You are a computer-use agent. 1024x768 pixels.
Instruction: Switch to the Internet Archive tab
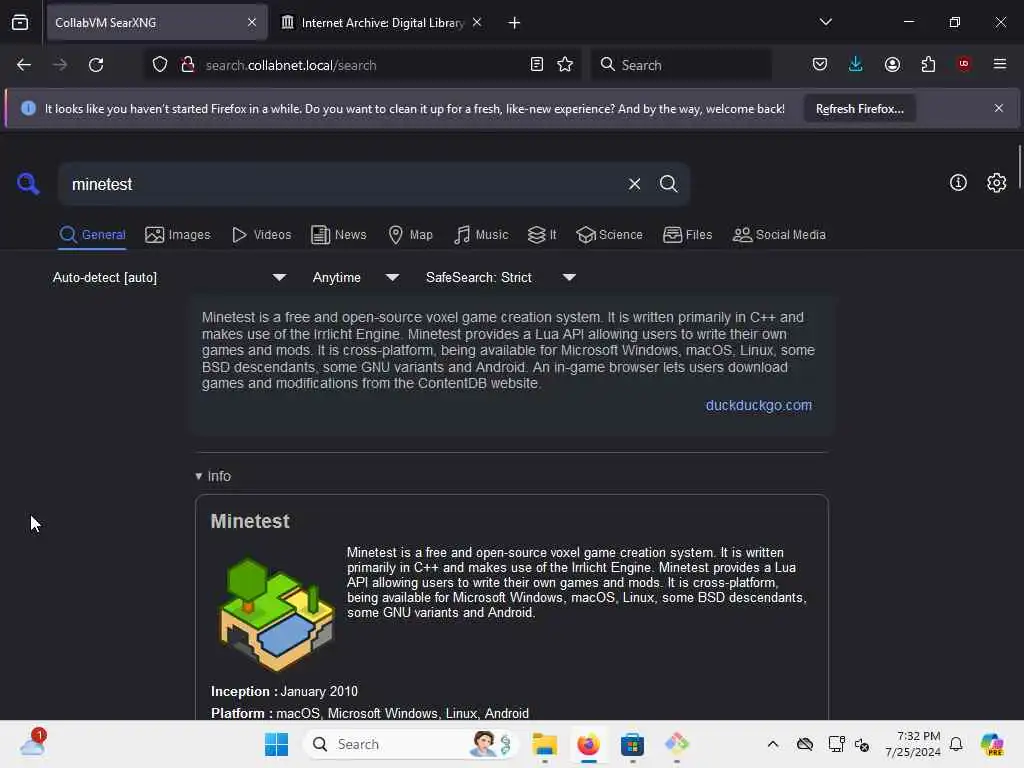pos(382,23)
